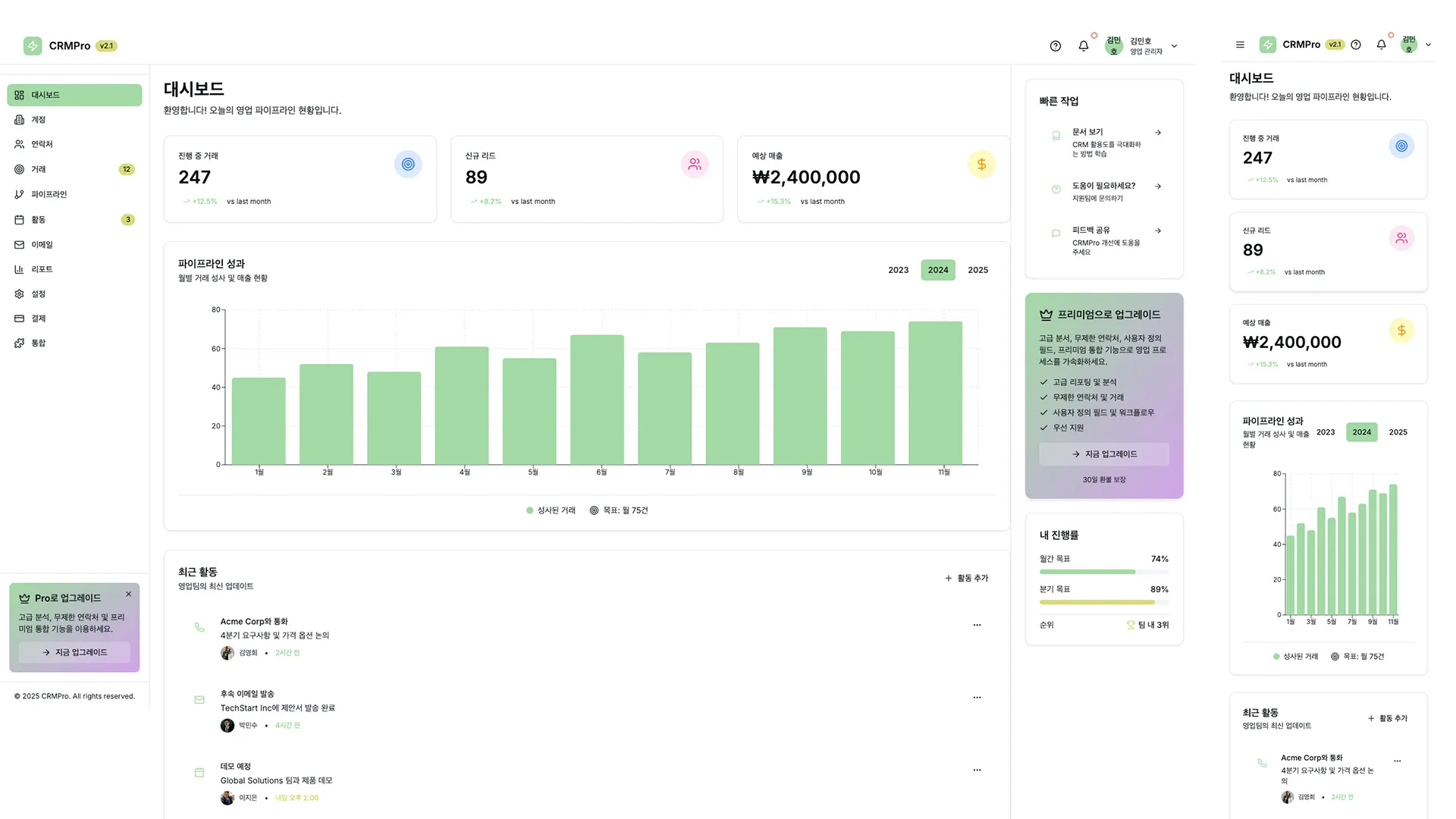Click the target icon on 진행 중 거래 card
The height and width of the screenshot is (819, 1456).
tap(408, 165)
